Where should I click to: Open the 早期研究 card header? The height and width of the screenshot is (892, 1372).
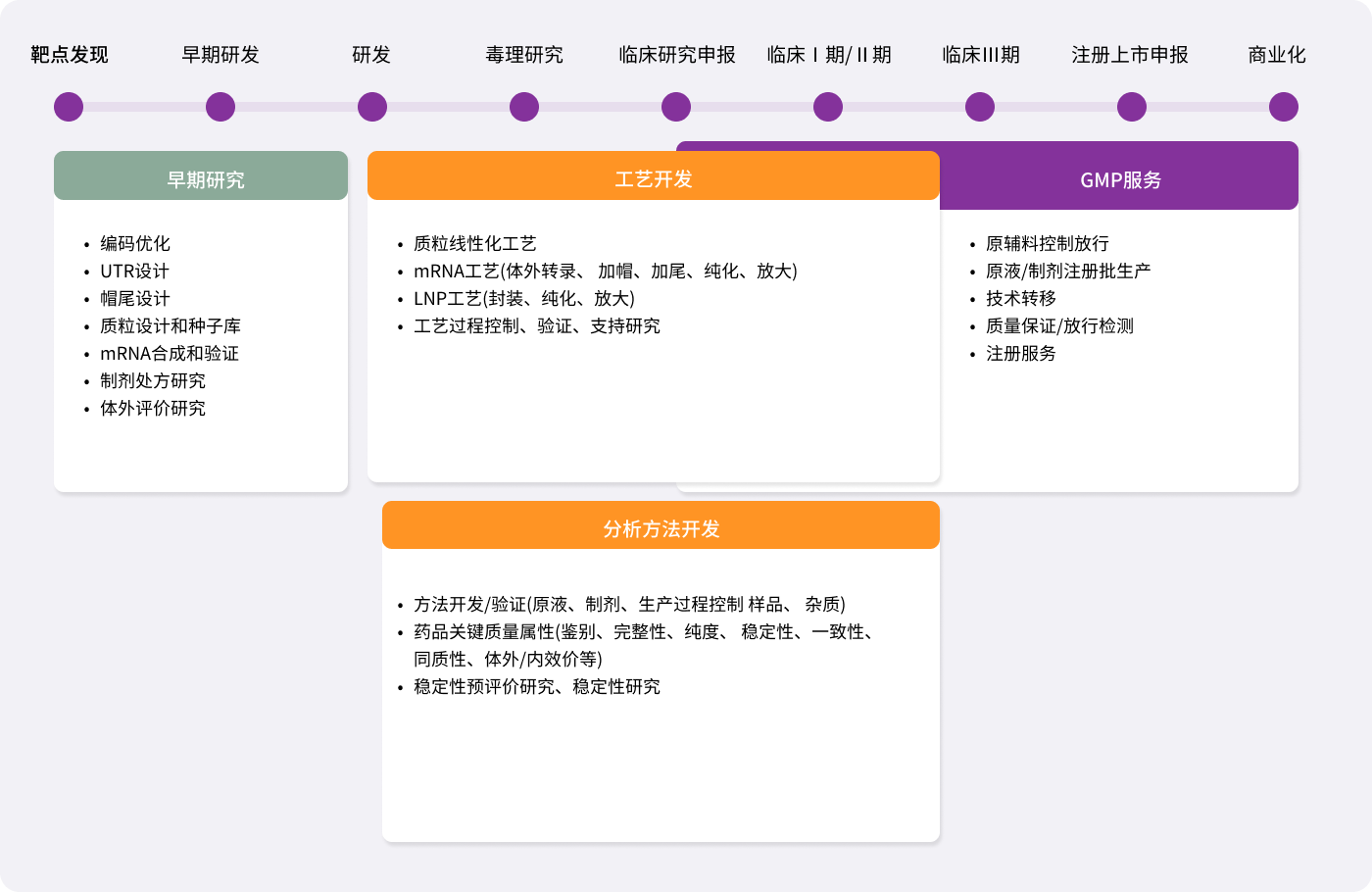pos(201,175)
